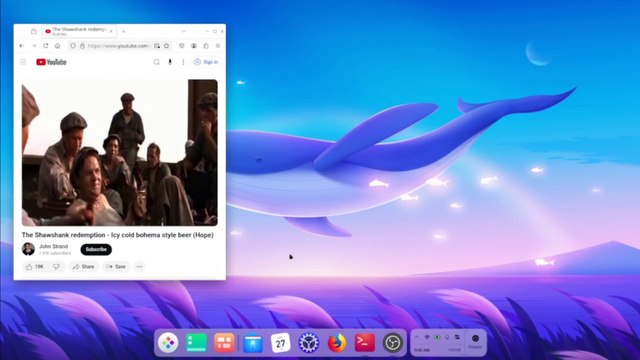Image resolution: width=640 pixels, height=360 pixels.
Task: Click the Sign in button
Action: coord(206,62)
